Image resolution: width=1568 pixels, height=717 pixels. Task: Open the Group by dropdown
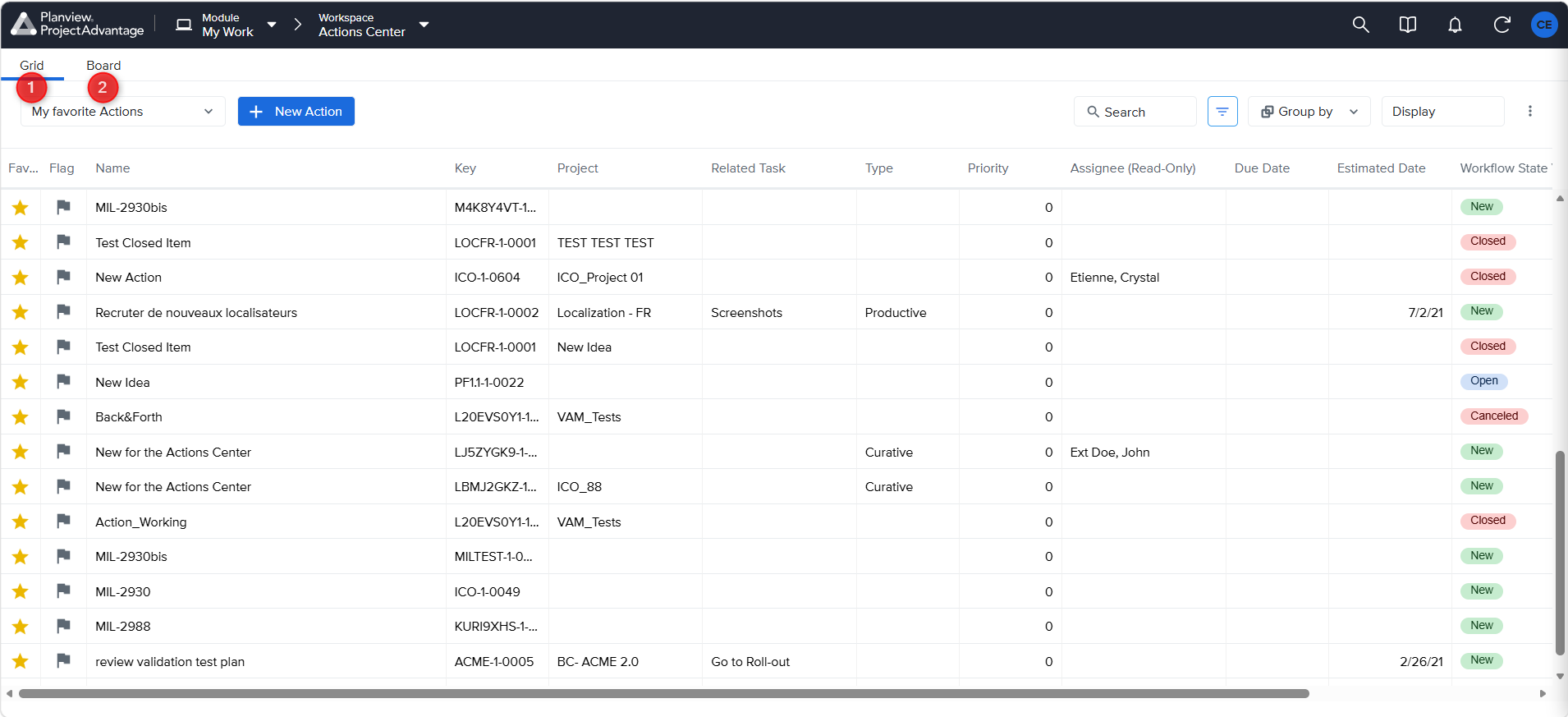coord(1309,112)
